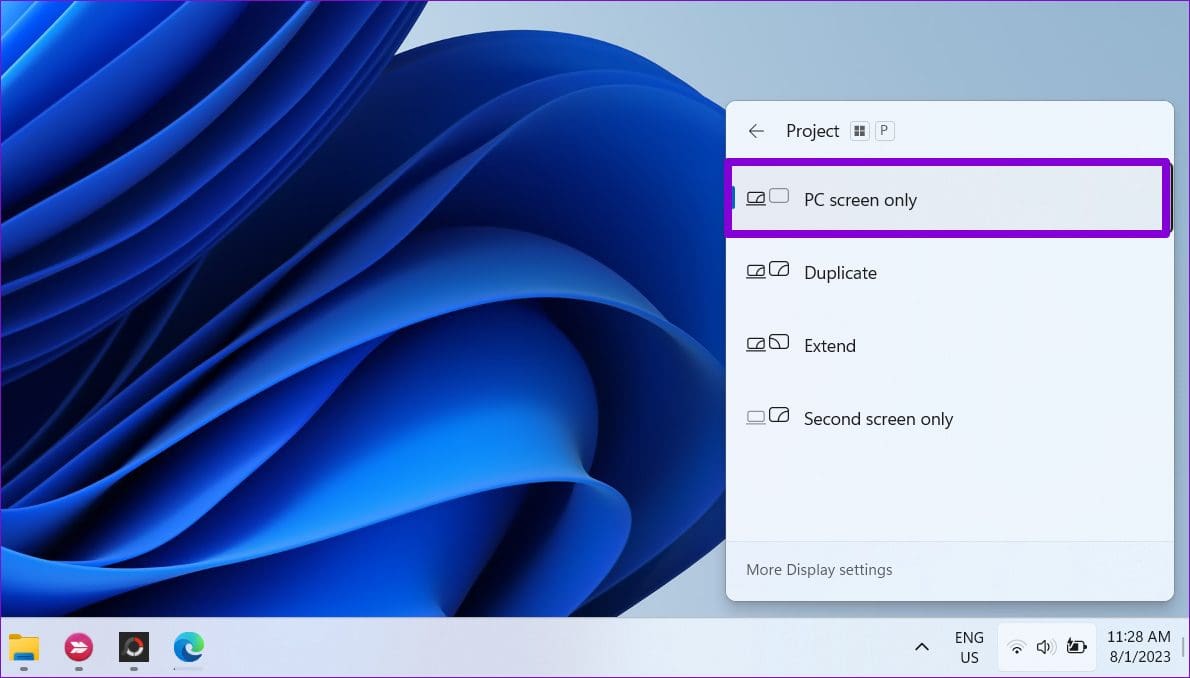Enable Second screen only mode
The height and width of the screenshot is (678, 1190).
pyautogui.click(x=877, y=418)
